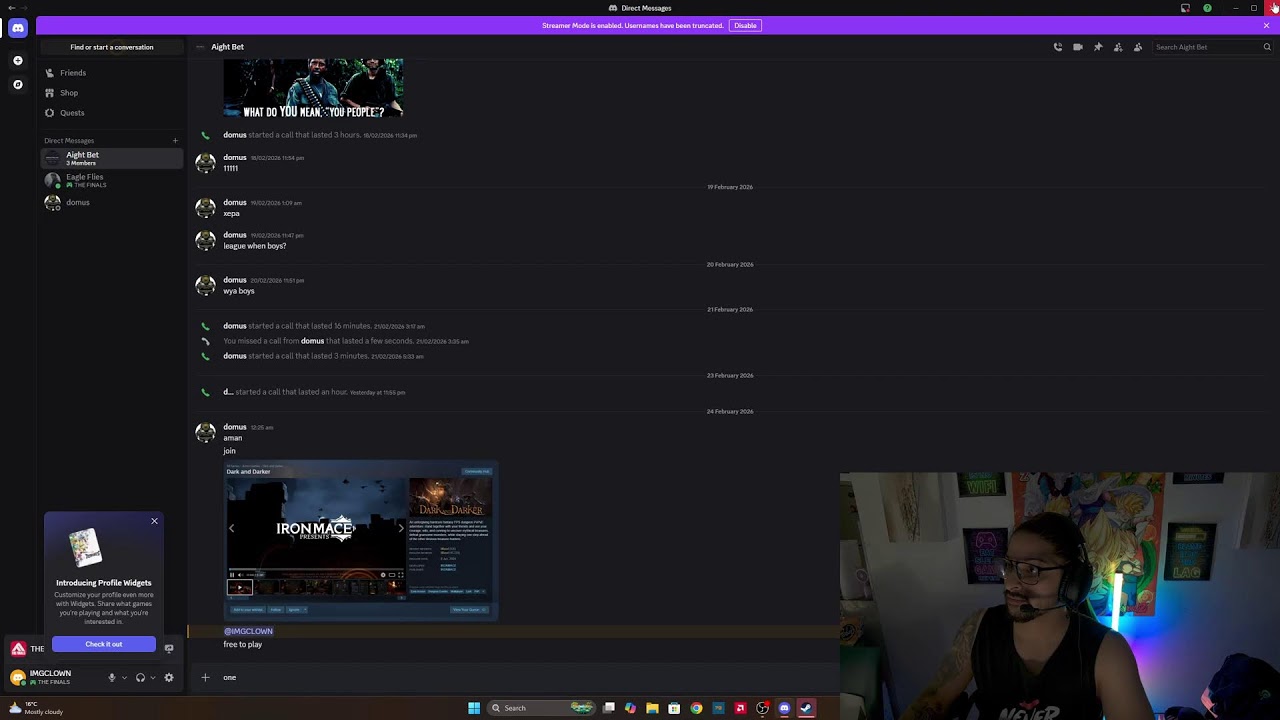The height and width of the screenshot is (720, 1280).
Task: Open the domus direct message in sidebar
Action: click(x=112, y=202)
